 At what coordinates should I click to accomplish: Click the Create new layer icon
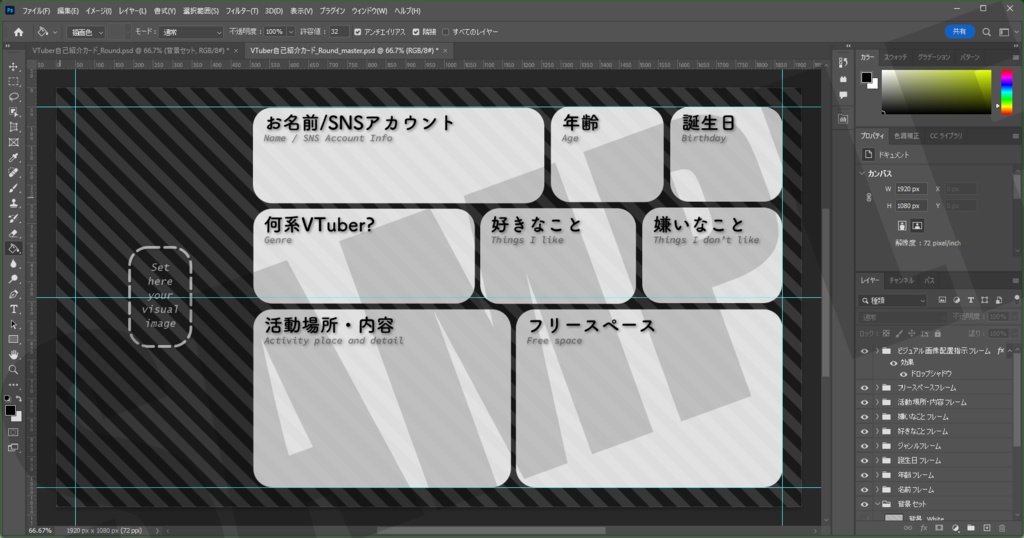click(x=986, y=528)
